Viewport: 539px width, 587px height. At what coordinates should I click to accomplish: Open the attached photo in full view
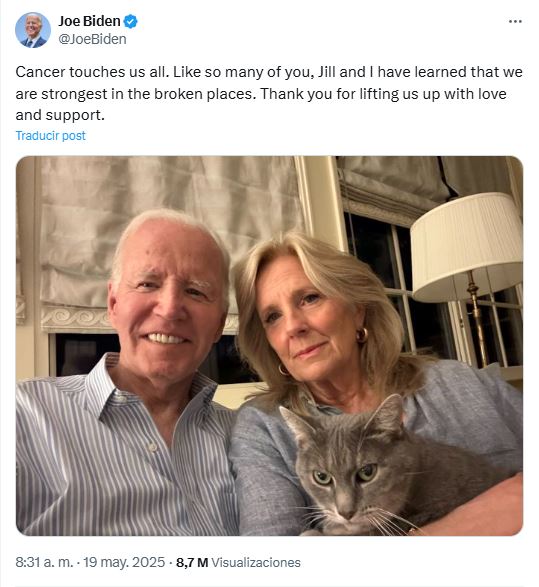269,346
